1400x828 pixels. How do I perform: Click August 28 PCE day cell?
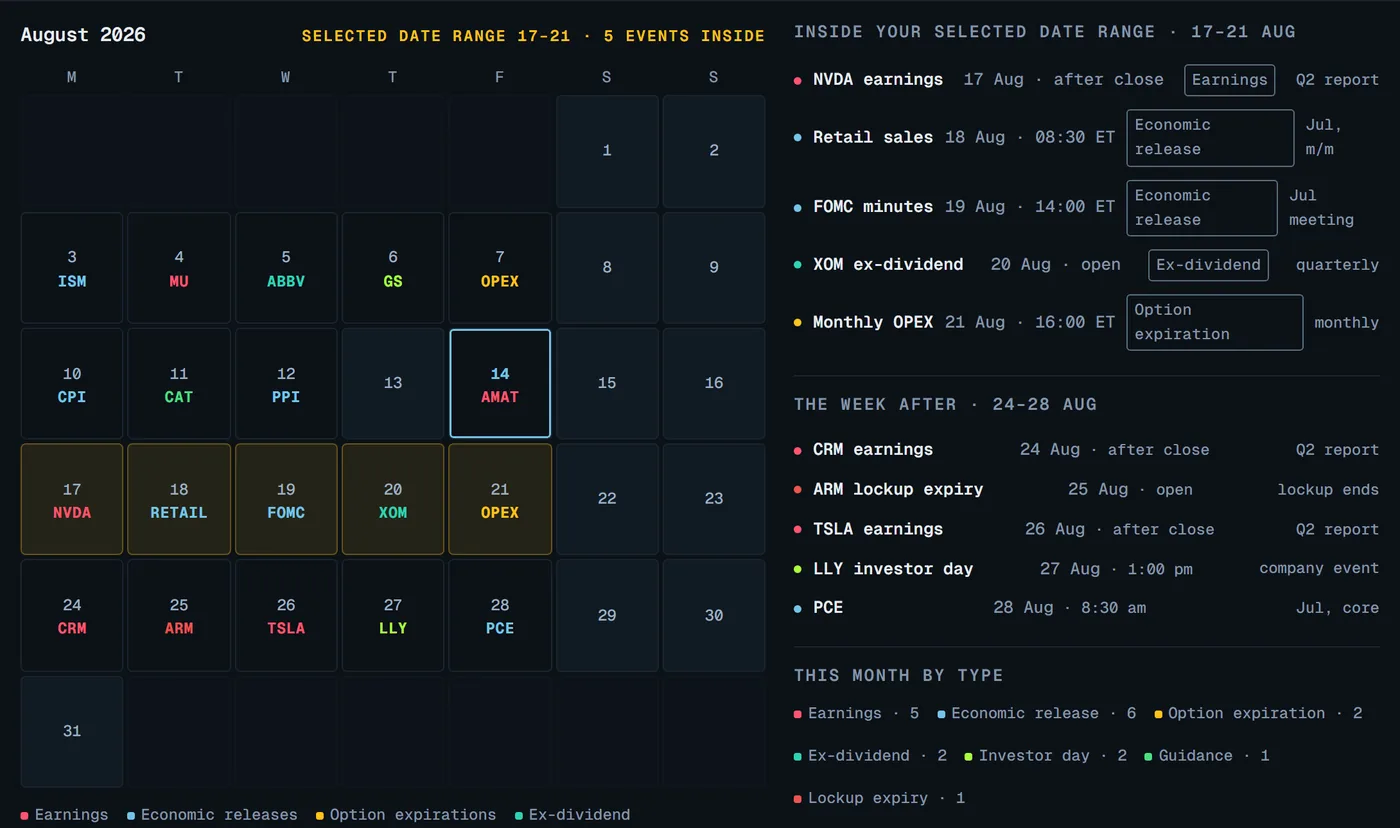[500, 616]
